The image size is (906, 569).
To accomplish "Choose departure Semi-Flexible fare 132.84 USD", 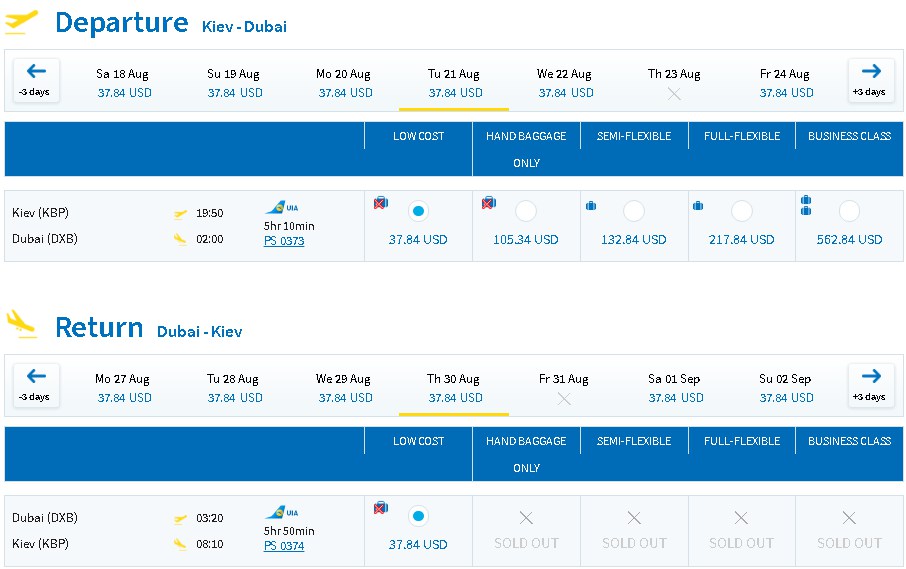I will click(634, 211).
